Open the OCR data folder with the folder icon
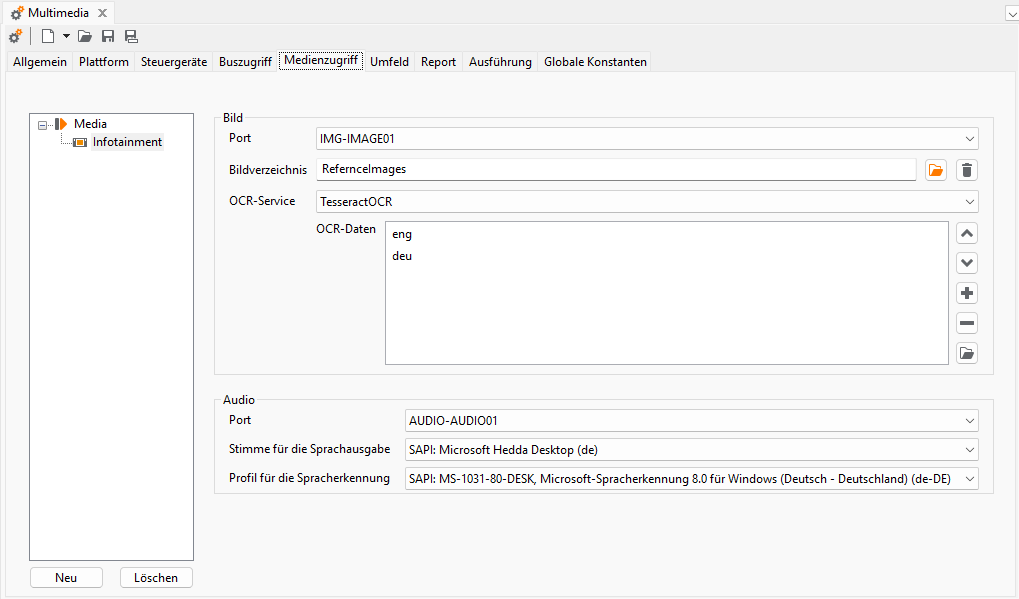The width and height of the screenshot is (1019, 599). pyautogui.click(x=967, y=353)
